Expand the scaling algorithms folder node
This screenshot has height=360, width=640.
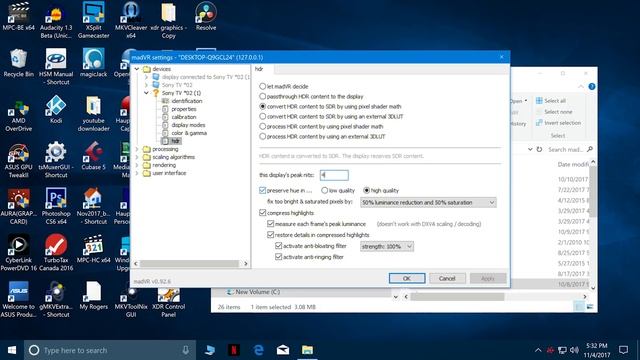137,157
